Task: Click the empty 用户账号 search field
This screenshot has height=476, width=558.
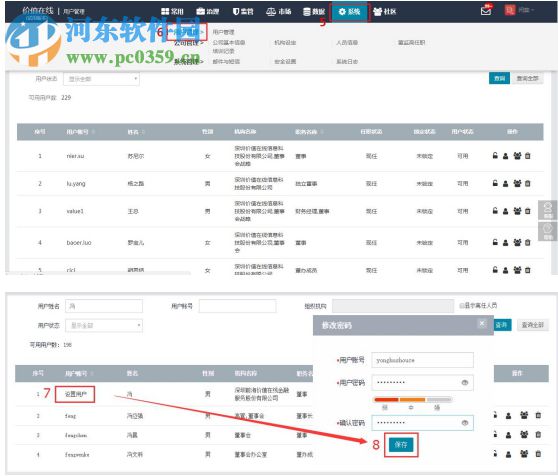Action: pos(237,306)
